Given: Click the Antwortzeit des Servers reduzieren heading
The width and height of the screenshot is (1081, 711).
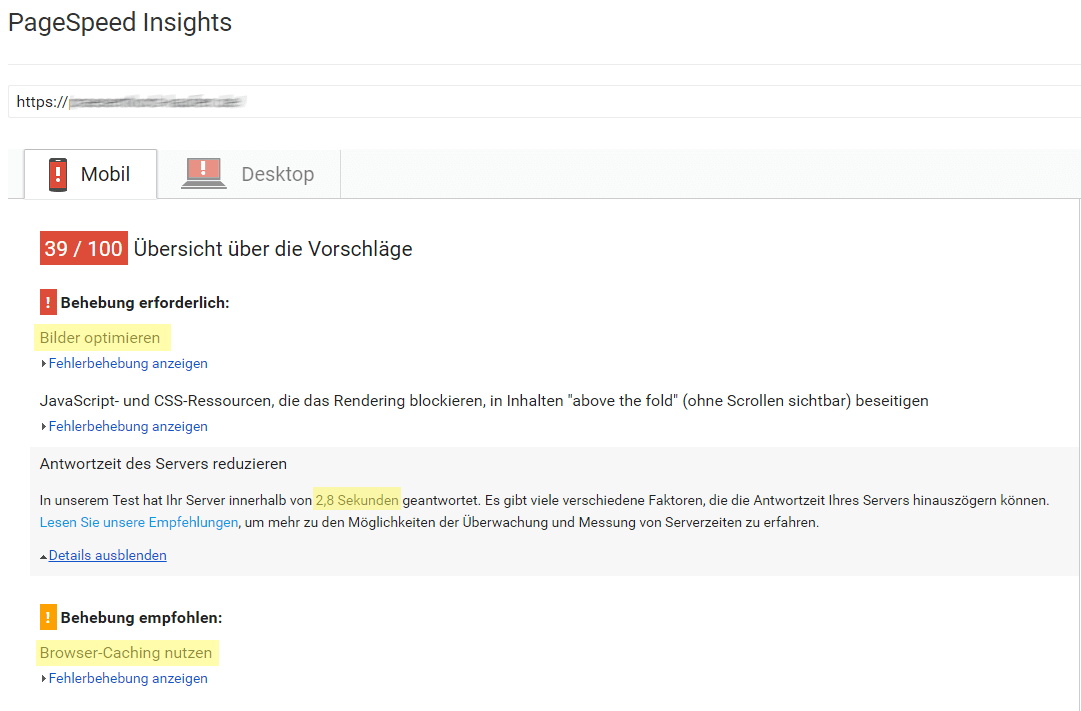Looking at the screenshot, I should 163,464.
